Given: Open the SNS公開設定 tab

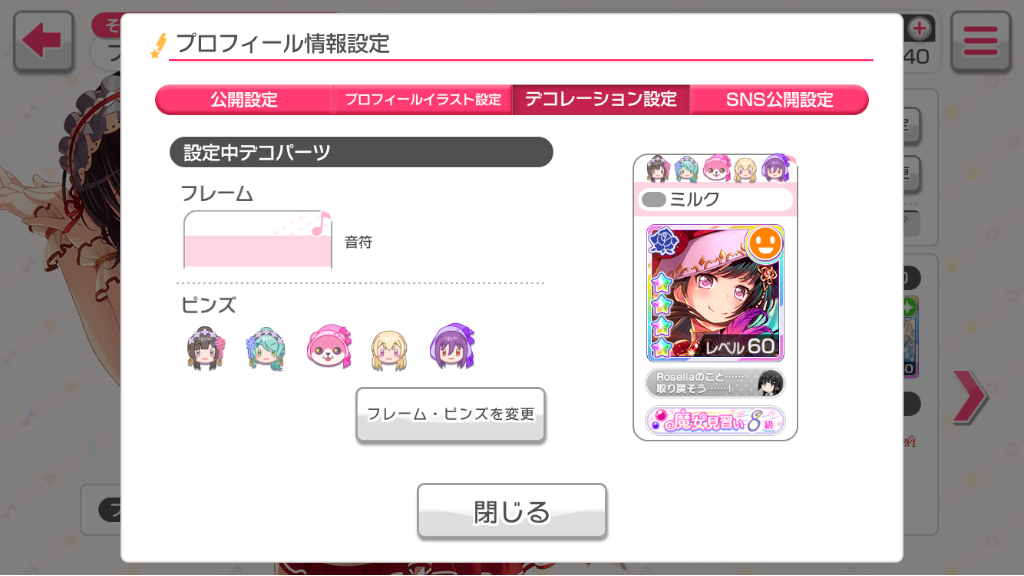Looking at the screenshot, I should coord(779,99).
